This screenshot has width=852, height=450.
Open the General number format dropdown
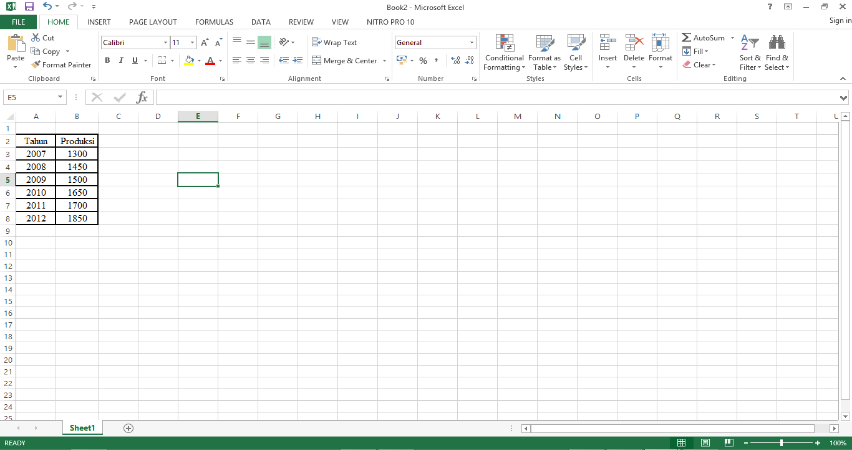472,42
